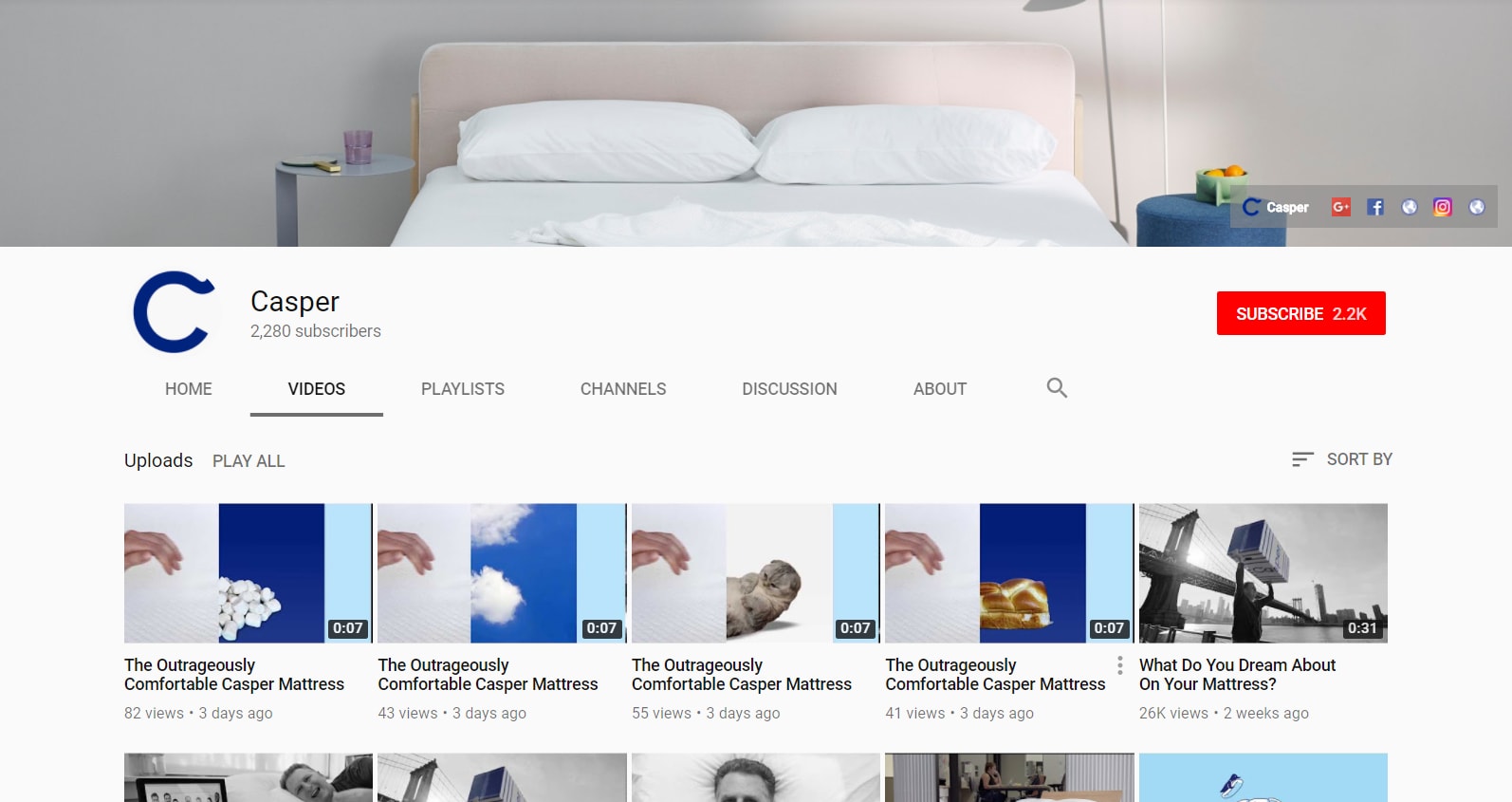The image size is (1512, 802).
Task: Play the bread loaf mattress video thumbnail
Action: (x=1009, y=573)
